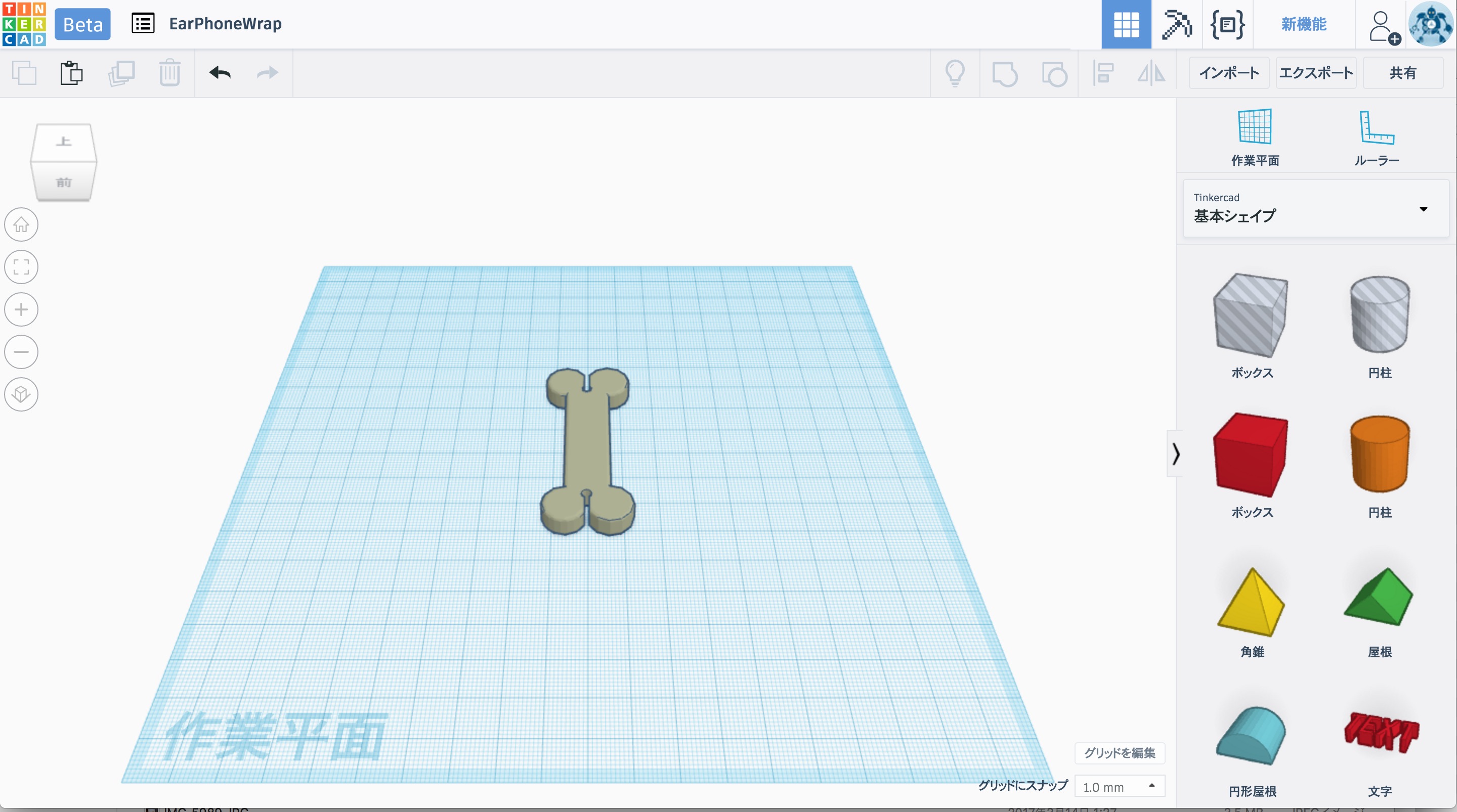Toggle orthographic perspective view cube icon

click(21, 394)
